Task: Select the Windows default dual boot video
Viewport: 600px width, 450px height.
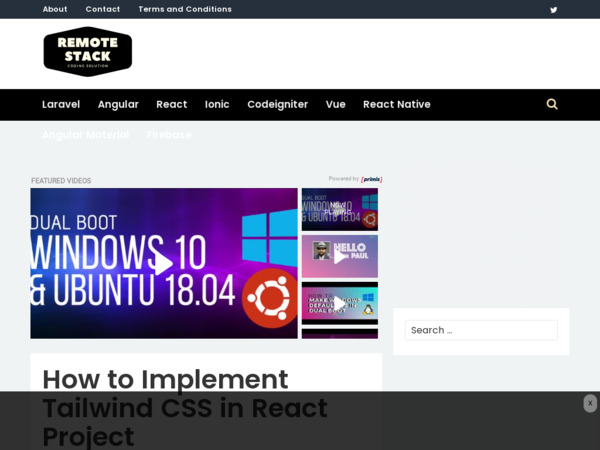Action: [x=339, y=303]
